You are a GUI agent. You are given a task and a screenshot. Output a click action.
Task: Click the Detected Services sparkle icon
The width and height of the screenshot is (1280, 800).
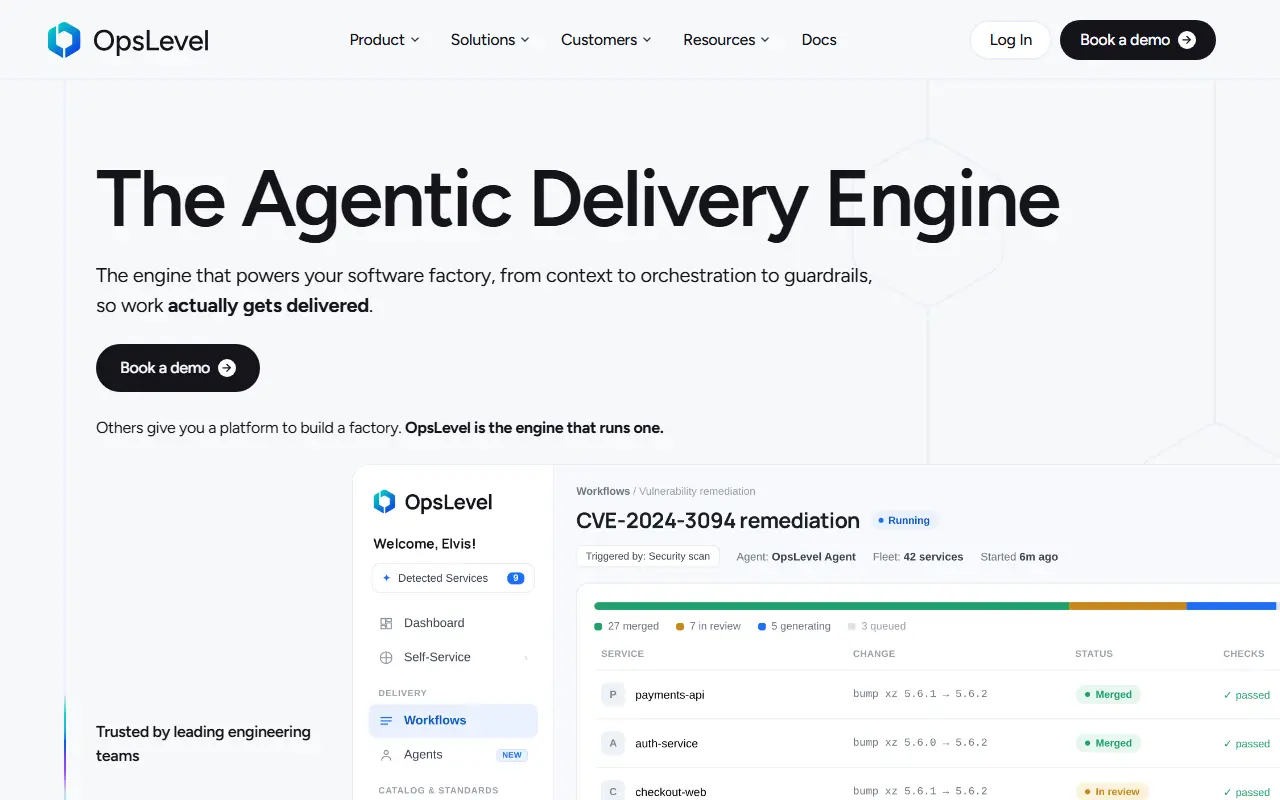click(x=387, y=578)
